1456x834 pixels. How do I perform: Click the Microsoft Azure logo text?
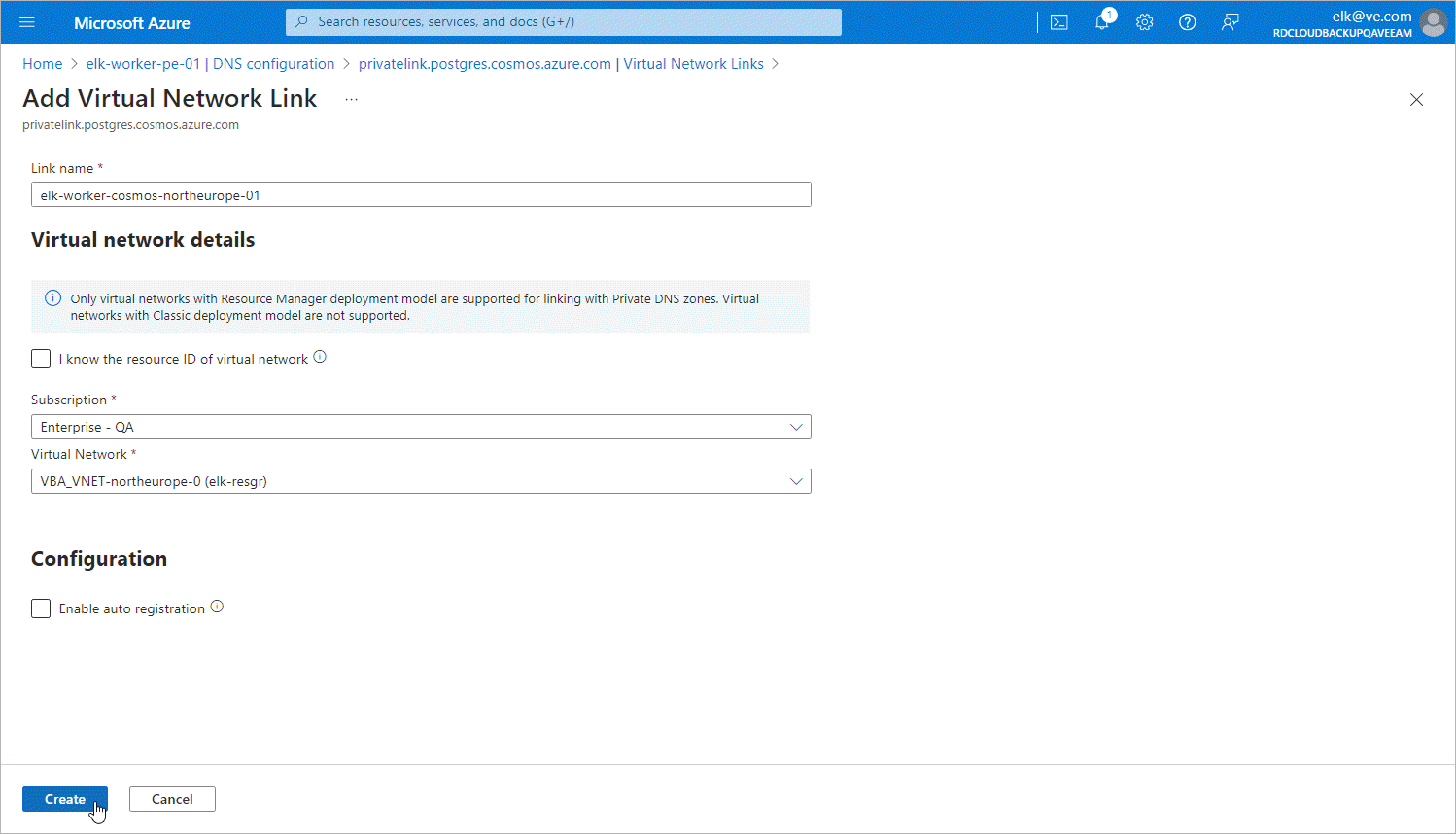pyautogui.click(x=132, y=22)
